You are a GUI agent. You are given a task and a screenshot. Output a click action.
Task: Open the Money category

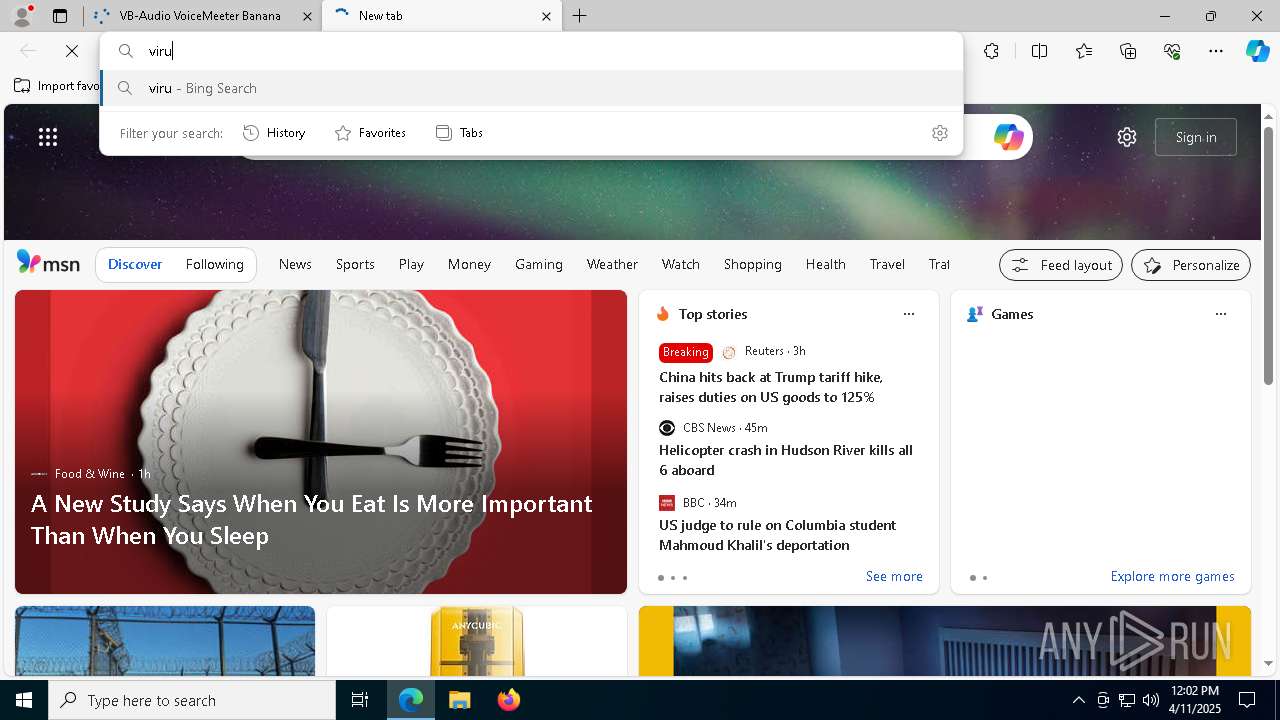pyautogui.click(x=469, y=264)
